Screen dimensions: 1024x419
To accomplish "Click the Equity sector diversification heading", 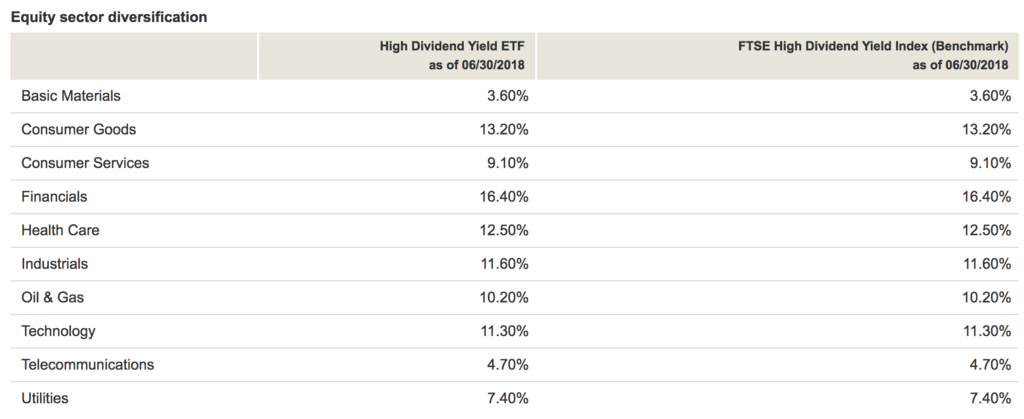I will click(109, 18).
